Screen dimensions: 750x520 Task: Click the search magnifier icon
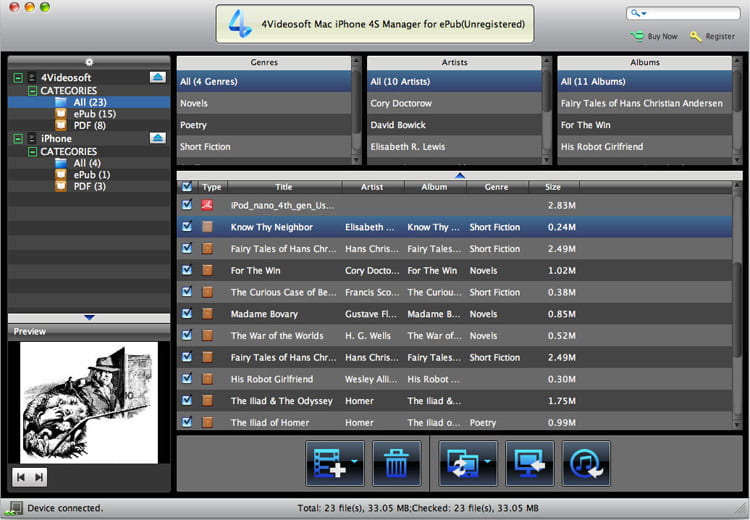pos(635,13)
